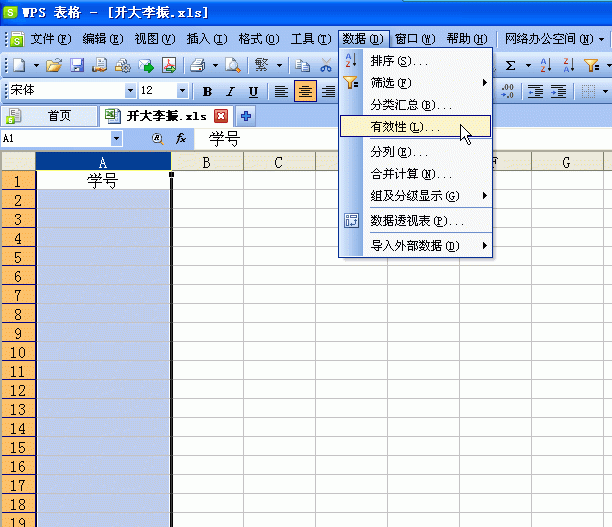
Task: Create a new blank workbook
Action: coord(20,66)
